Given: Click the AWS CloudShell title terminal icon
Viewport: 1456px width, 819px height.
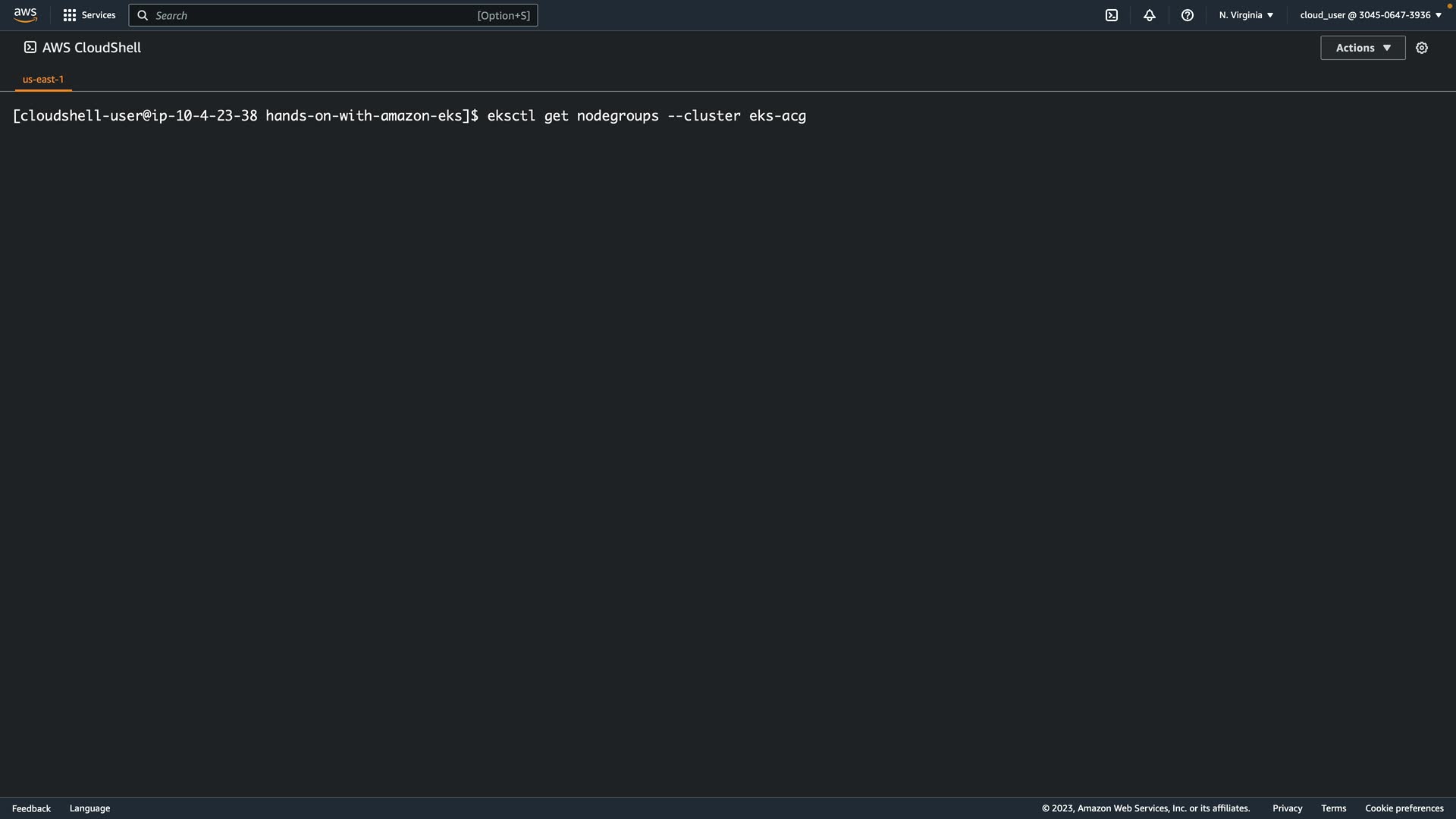Looking at the screenshot, I should click(x=30, y=48).
